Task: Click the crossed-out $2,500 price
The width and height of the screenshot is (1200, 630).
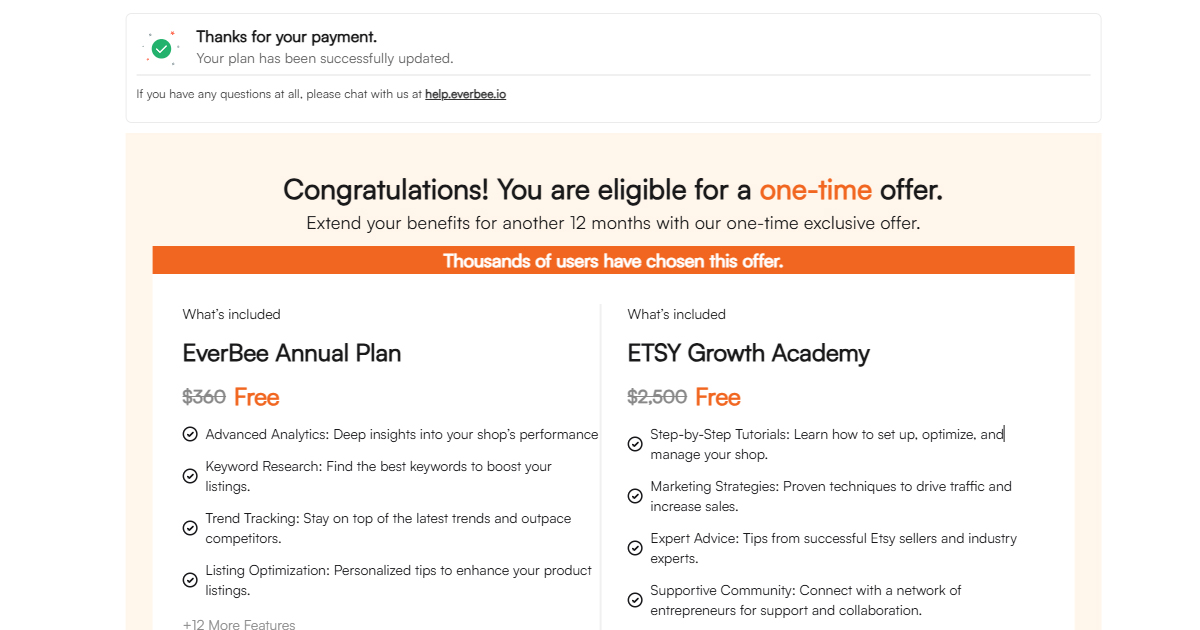Action: pos(657,397)
